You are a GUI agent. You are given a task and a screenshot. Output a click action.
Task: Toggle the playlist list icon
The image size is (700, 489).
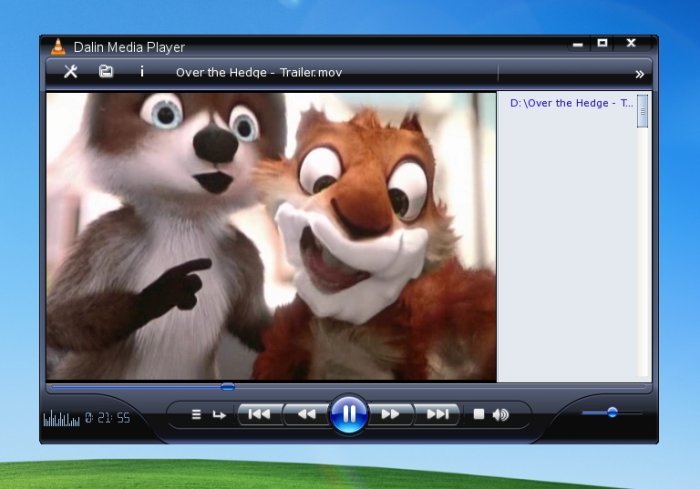click(x=196, y=415)
